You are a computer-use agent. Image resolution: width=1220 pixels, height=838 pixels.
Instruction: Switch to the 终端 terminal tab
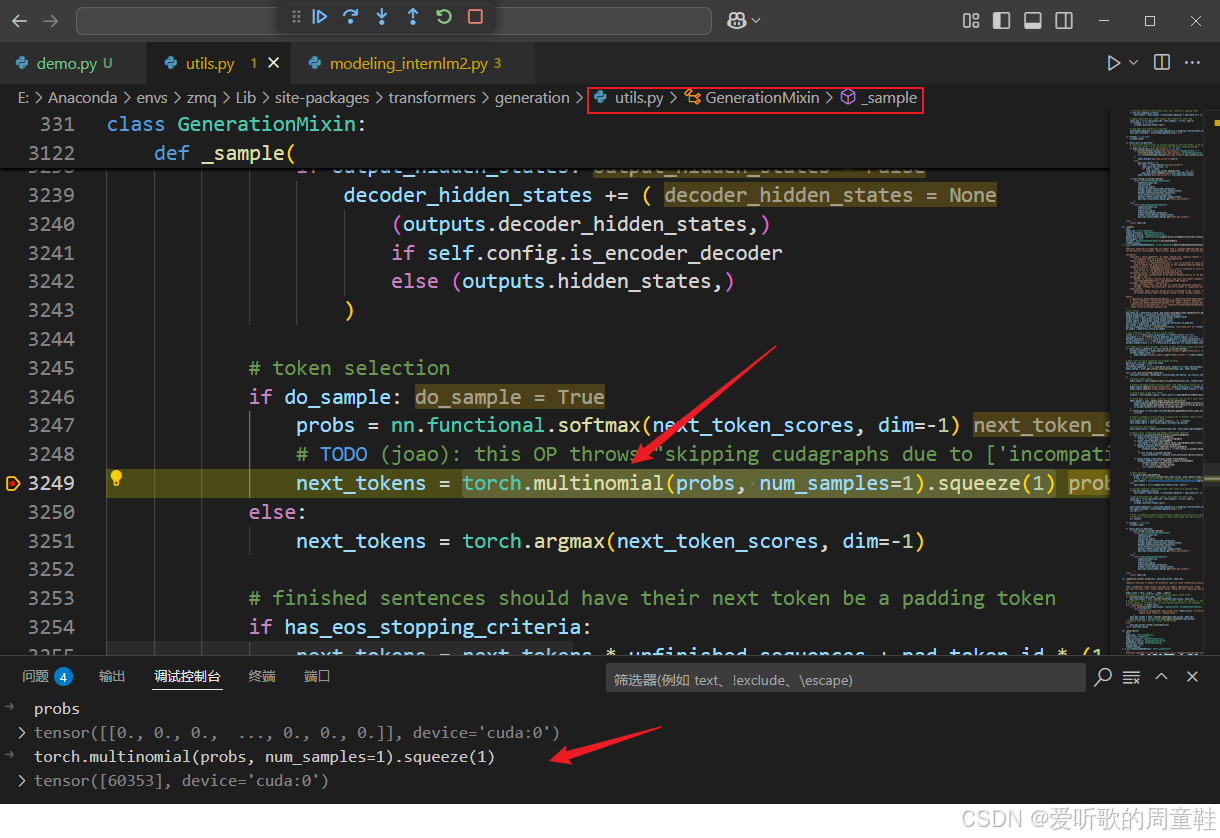262,677
